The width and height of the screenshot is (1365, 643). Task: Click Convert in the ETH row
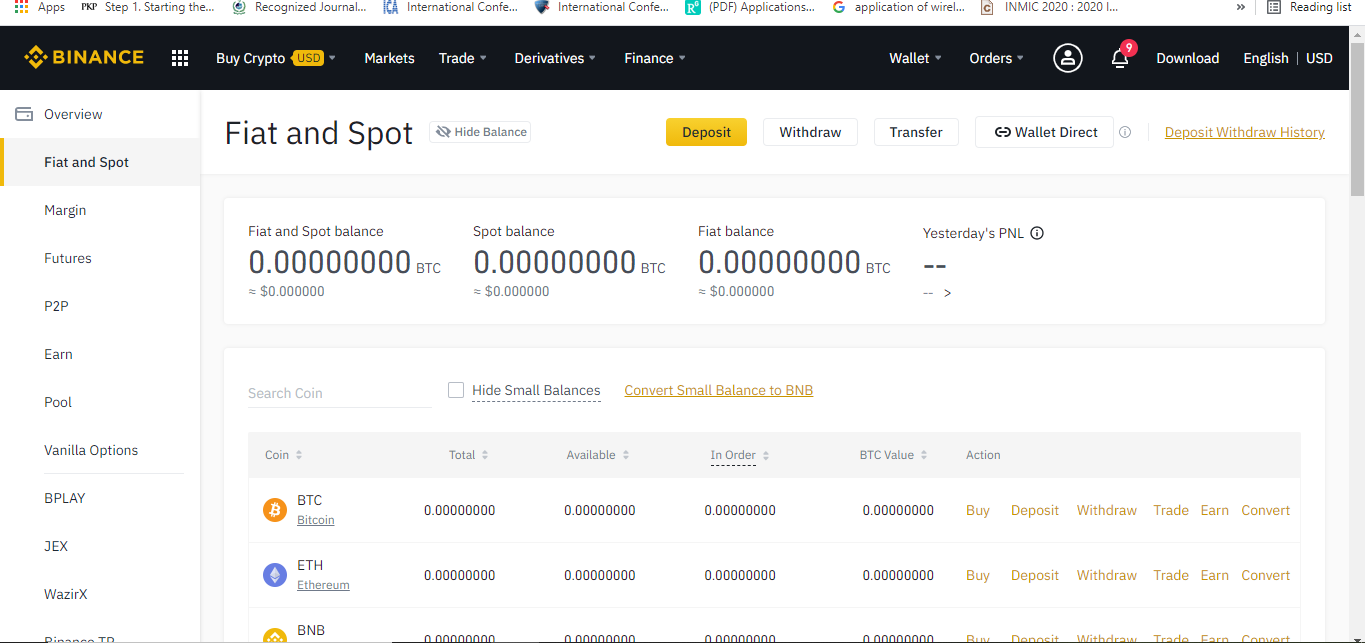pos(1265,575)
